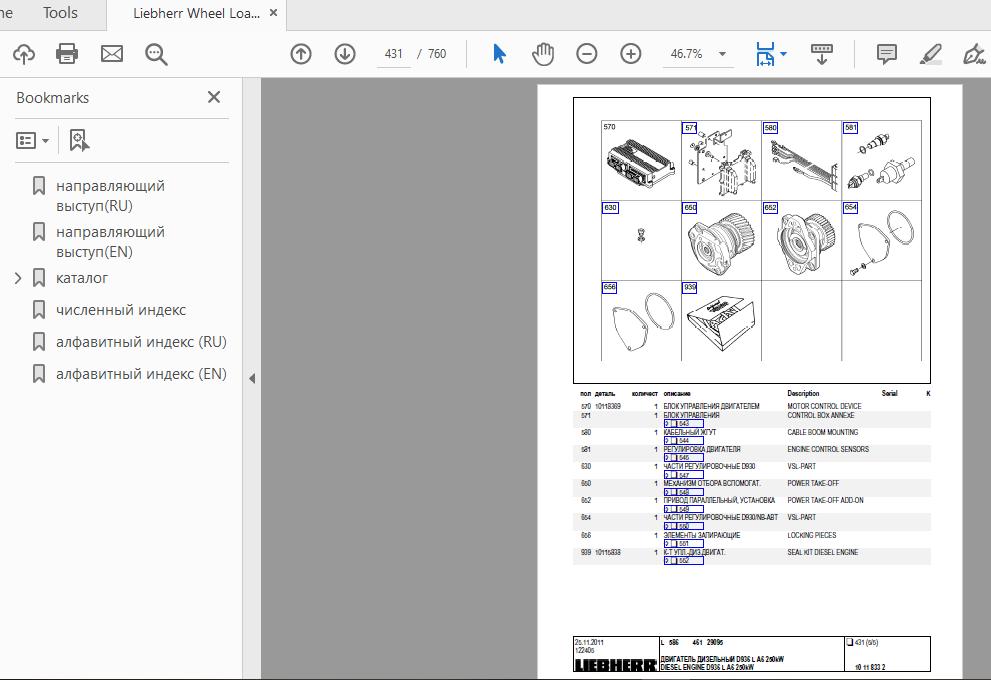991x680 pixels.
Task: Open the алфавитный индекс (EN) bookmark
Action: [141, 374]
